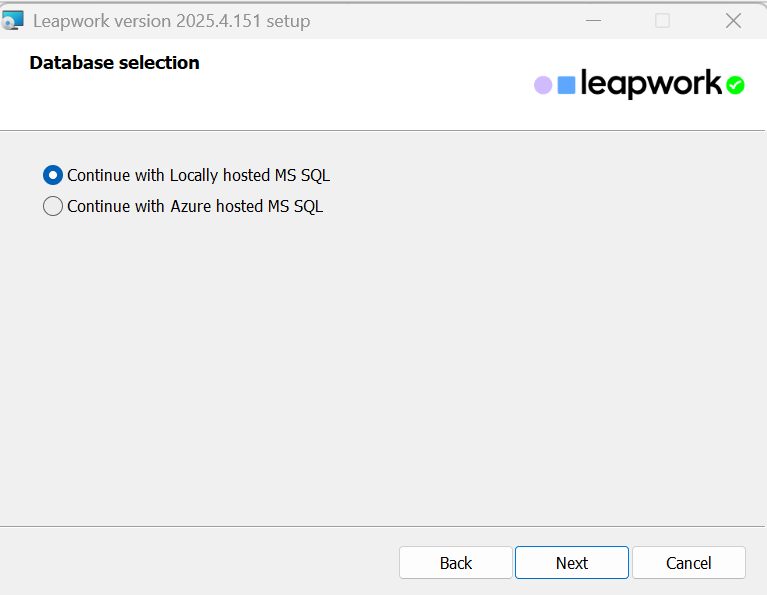The image size is (767, 595).
Task: Click the blue square in Leapwork logo
Action: click(x=566, y=86)
